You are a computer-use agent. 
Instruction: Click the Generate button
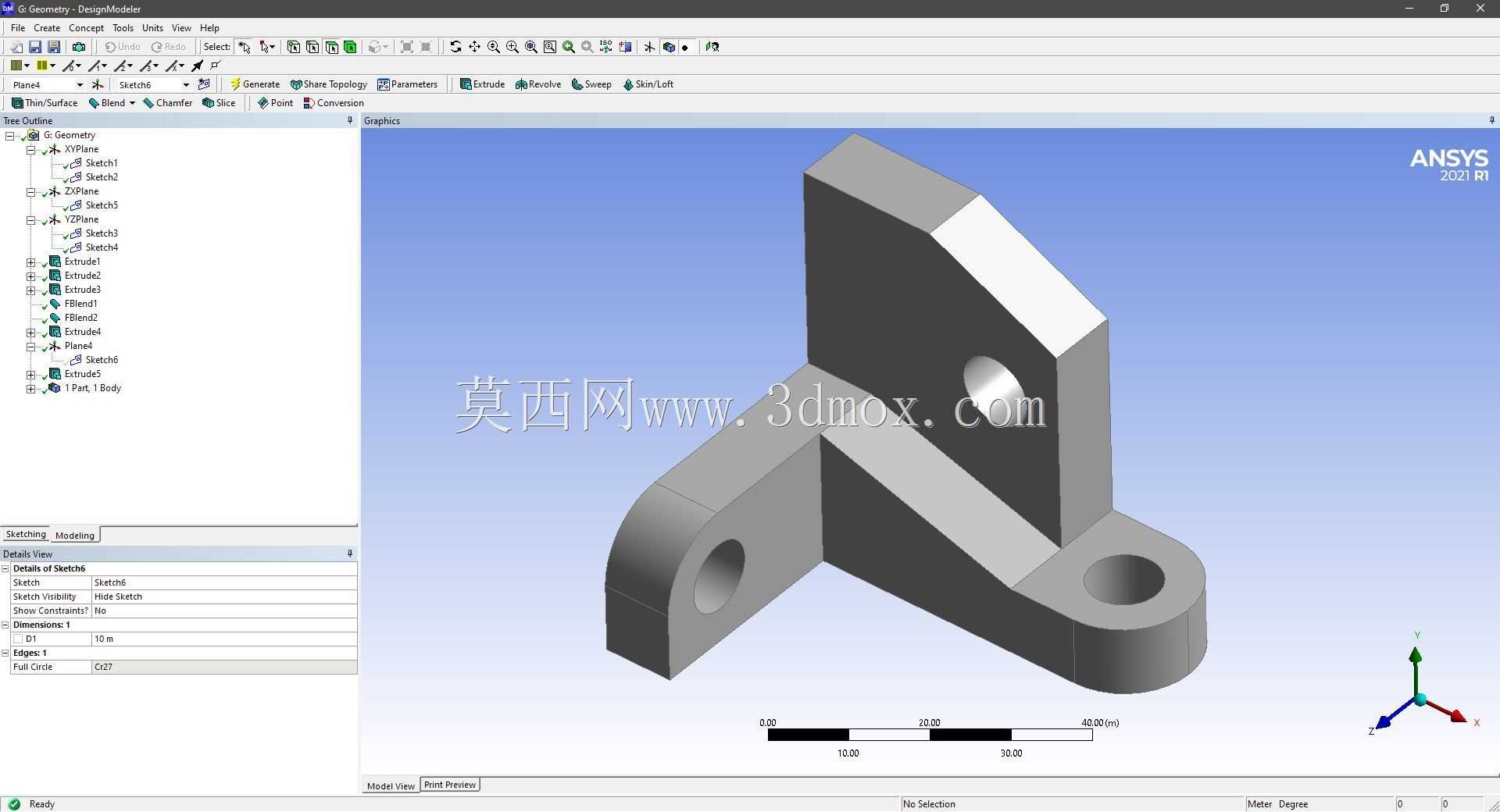(255, 84)
